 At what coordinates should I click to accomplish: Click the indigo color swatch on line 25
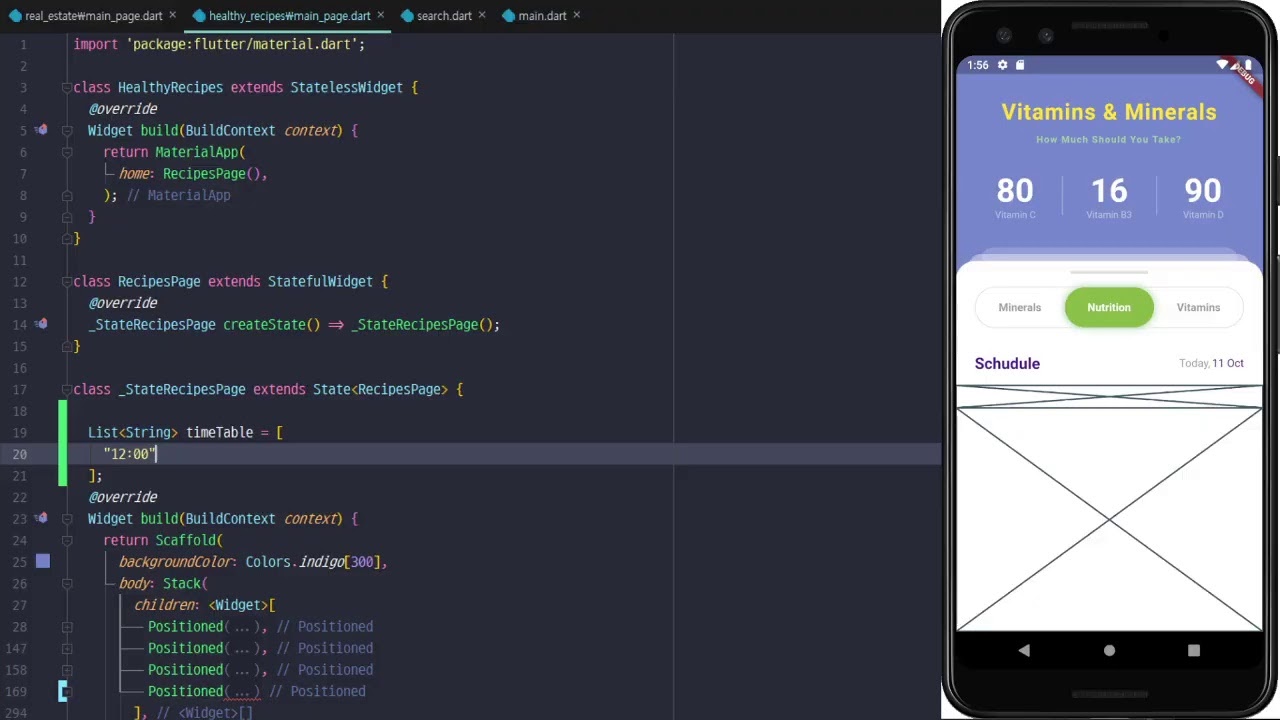click(43, 562)
